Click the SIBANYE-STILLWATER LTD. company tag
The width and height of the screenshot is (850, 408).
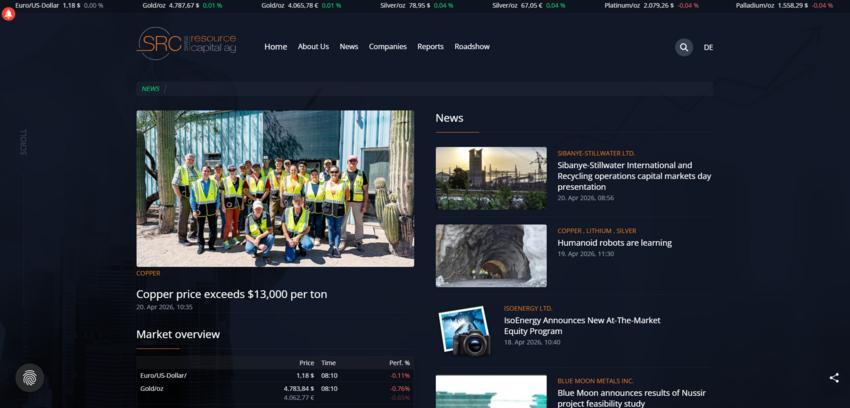coord(596,153)
